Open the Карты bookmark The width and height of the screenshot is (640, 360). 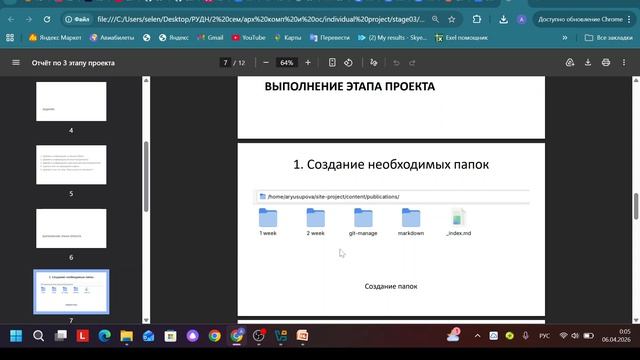(288, 38)
